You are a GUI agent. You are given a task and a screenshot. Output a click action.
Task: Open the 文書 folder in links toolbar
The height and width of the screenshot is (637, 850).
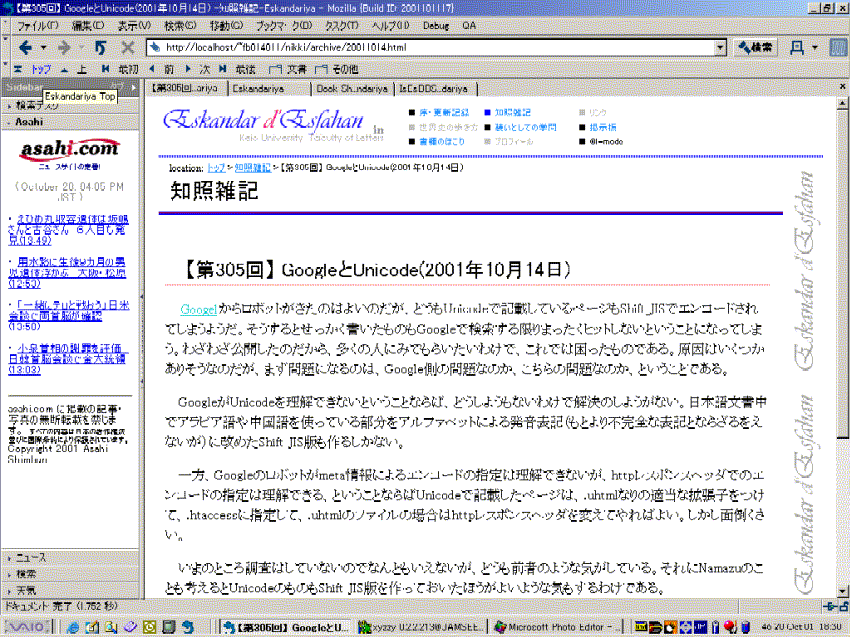coord(288,69)
